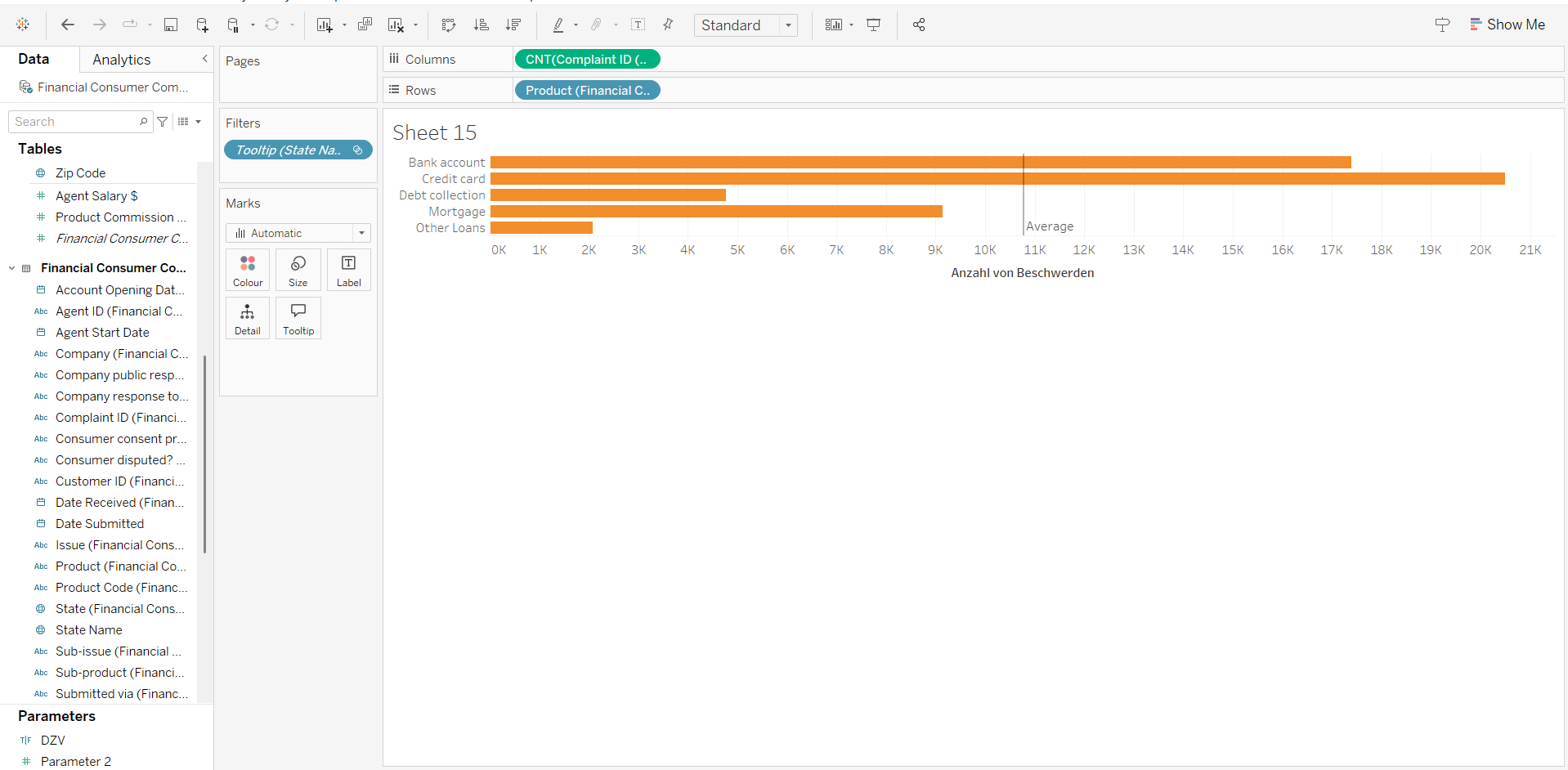Select the Agent Salary $ field
Screen dimensions: 1568x770
pyautogui.click(x=96, y=196)
